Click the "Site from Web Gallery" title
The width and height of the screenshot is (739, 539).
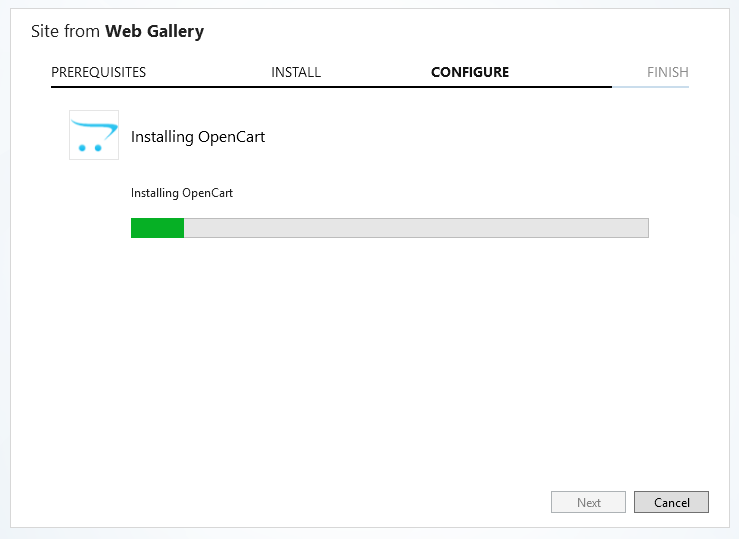[x=117, y=31]
